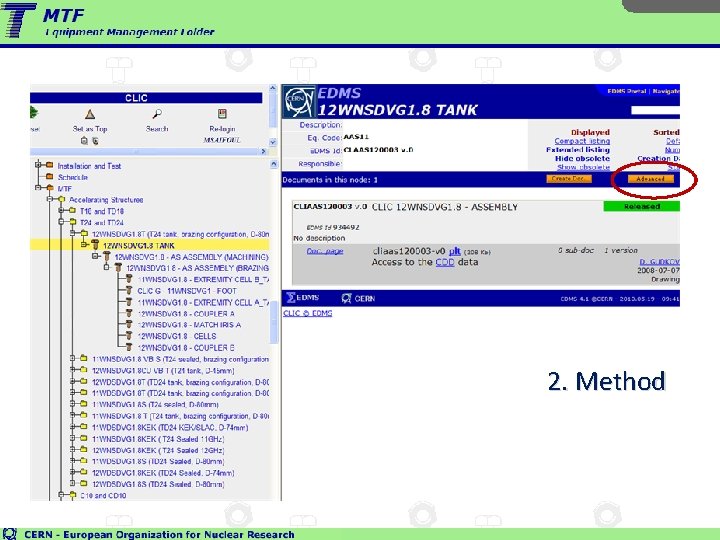Click the Schedule folder icon
Image resolution: width=720 pixels, height=540 pixels.
click(50, 177)
